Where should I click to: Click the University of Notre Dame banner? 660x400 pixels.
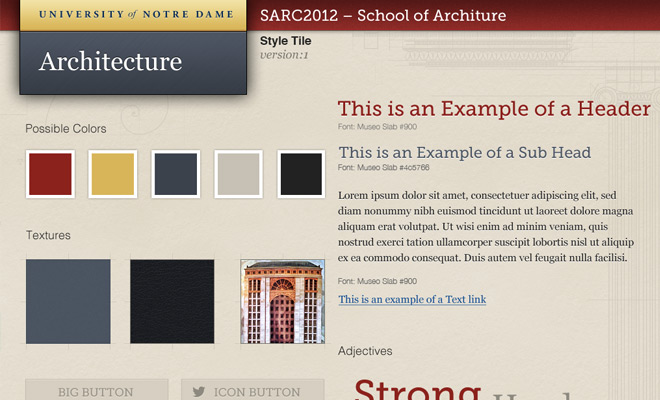(x=133, y=15)
